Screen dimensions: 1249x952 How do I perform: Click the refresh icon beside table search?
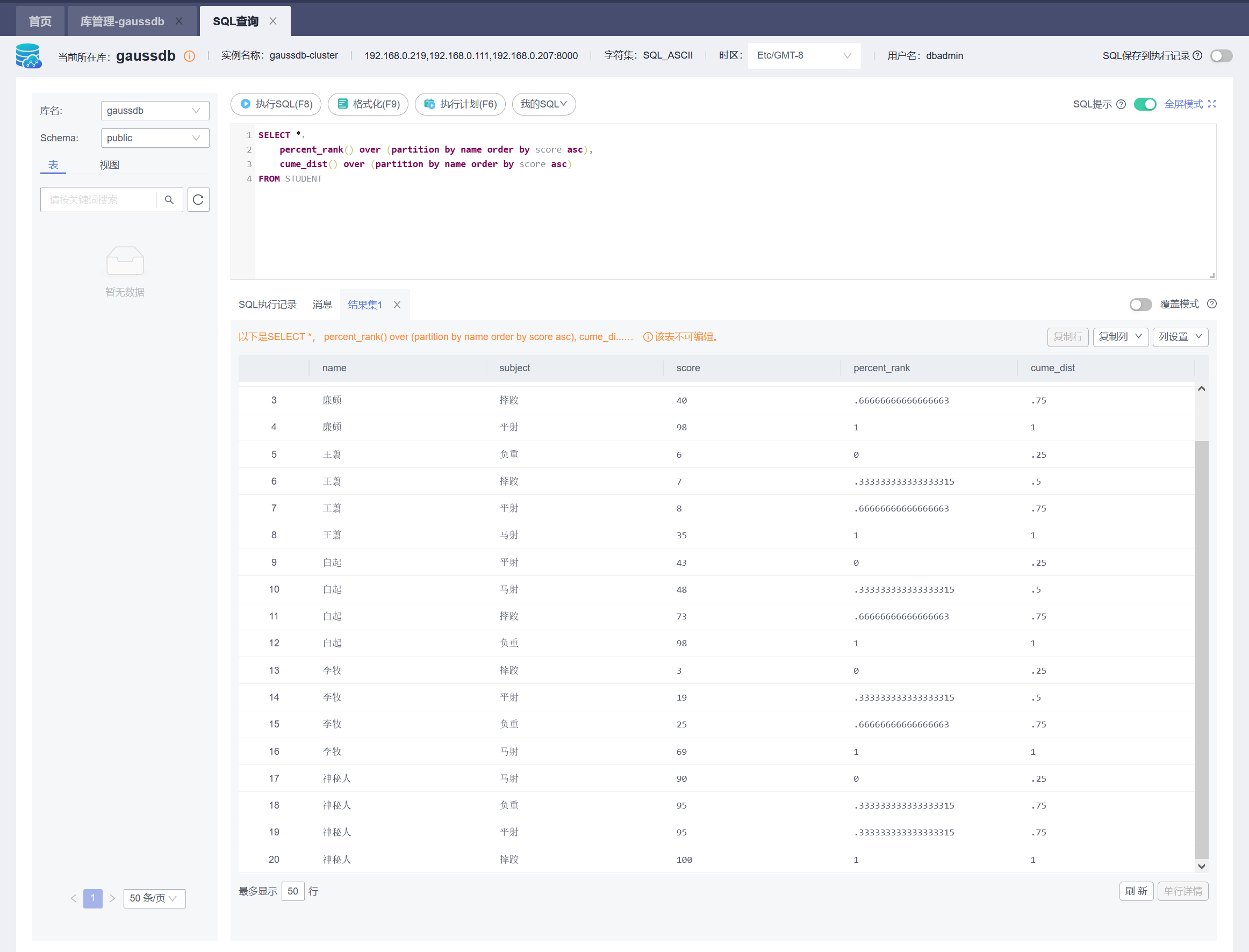click(198, 199)
